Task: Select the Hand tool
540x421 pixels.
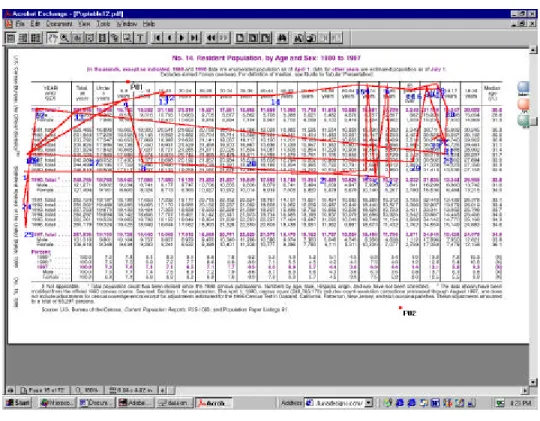Action: pos(52,38)
